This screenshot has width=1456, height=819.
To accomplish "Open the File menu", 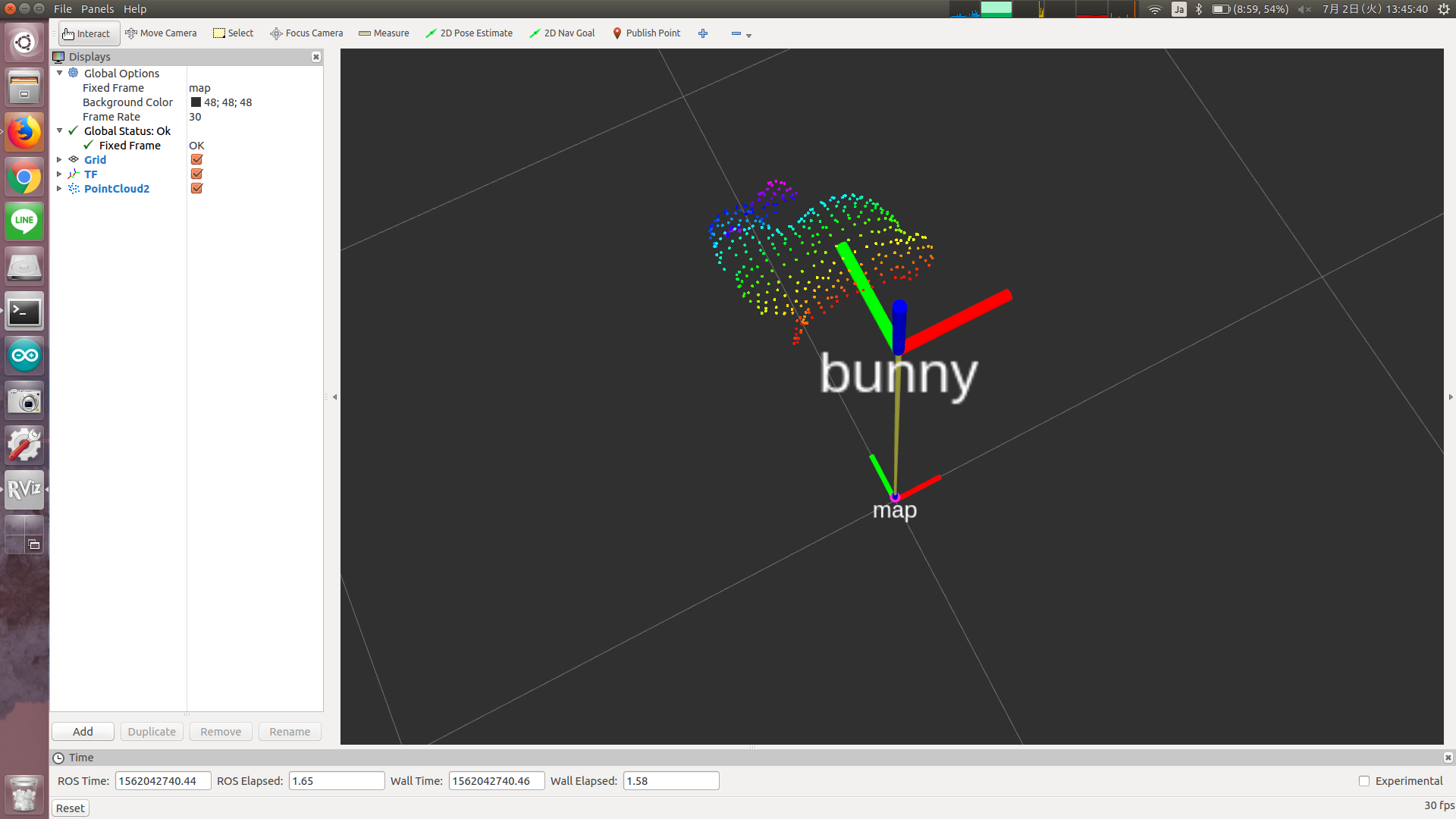I will tap(63, 9).
